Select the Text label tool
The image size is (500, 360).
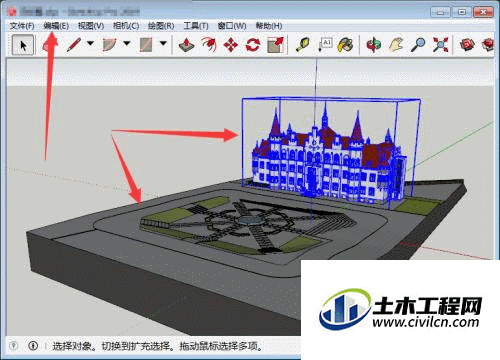click(x=325, y=45)
